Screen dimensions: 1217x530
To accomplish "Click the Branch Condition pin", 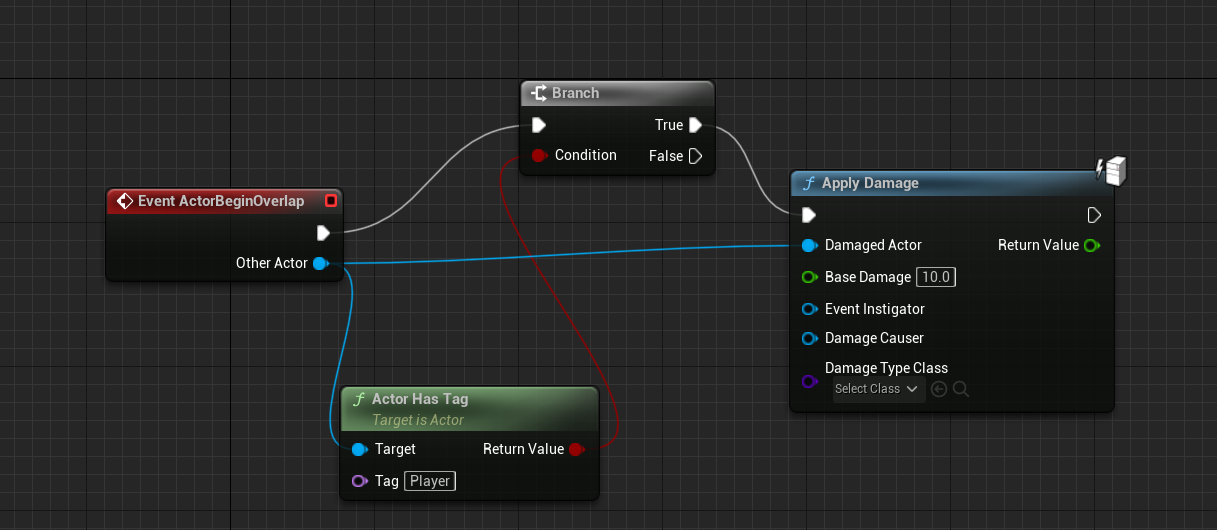I will tap(539, 155).
